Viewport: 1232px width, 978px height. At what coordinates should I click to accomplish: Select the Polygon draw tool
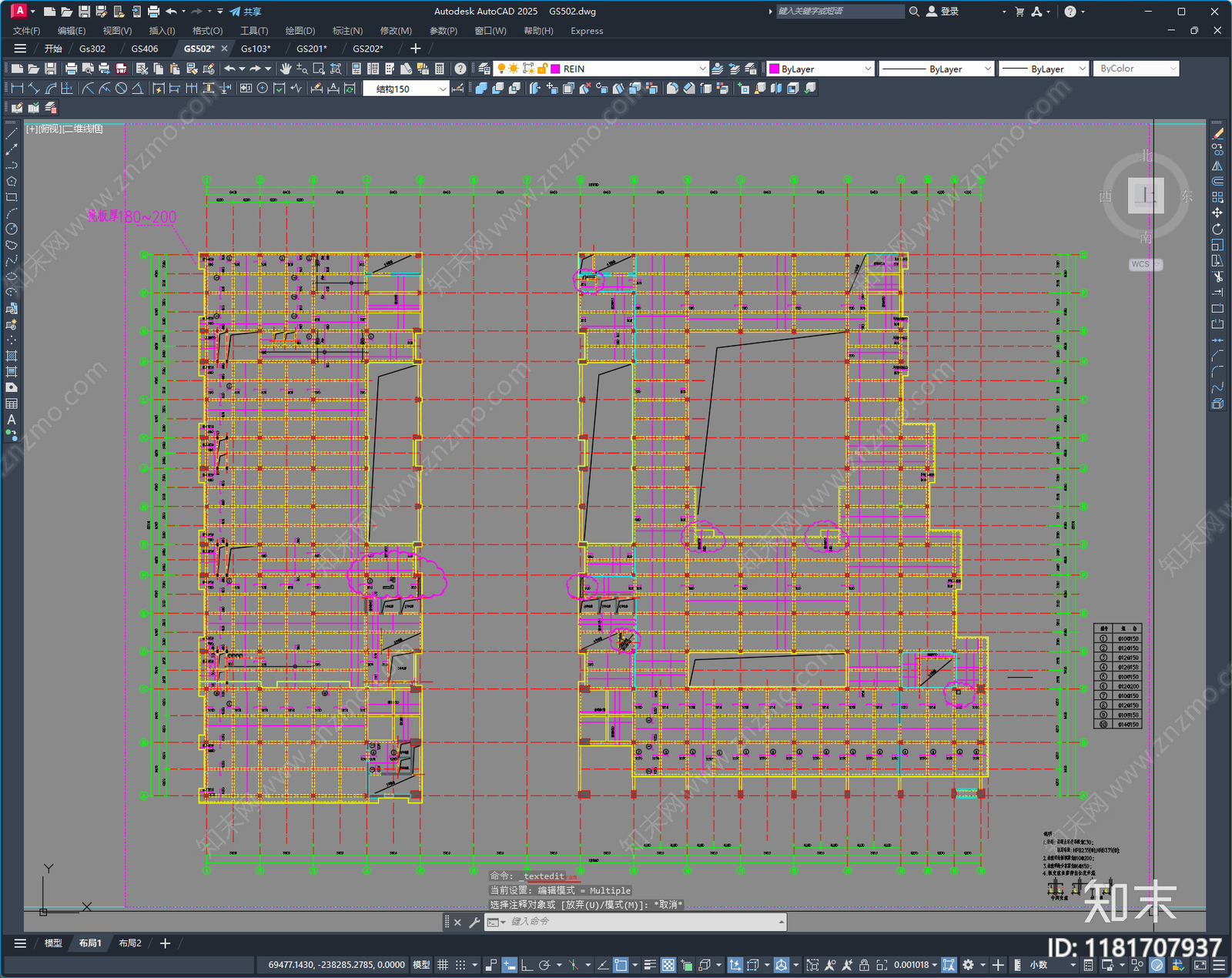pos(12,182)
